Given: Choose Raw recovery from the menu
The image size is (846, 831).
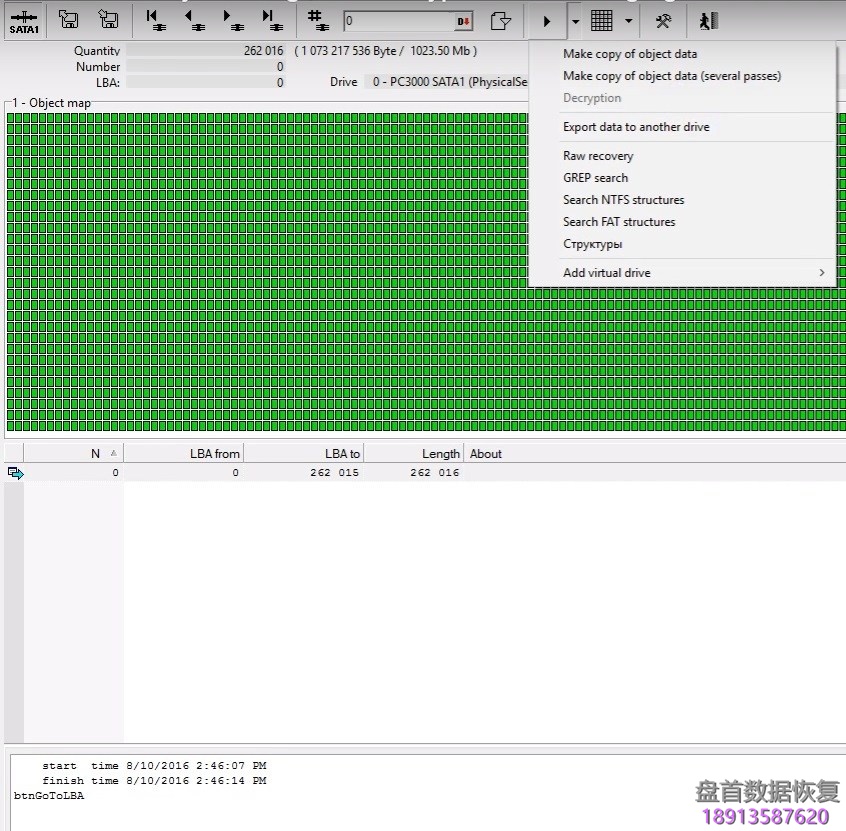Looking at the screenshot, I should click(598, 156).
